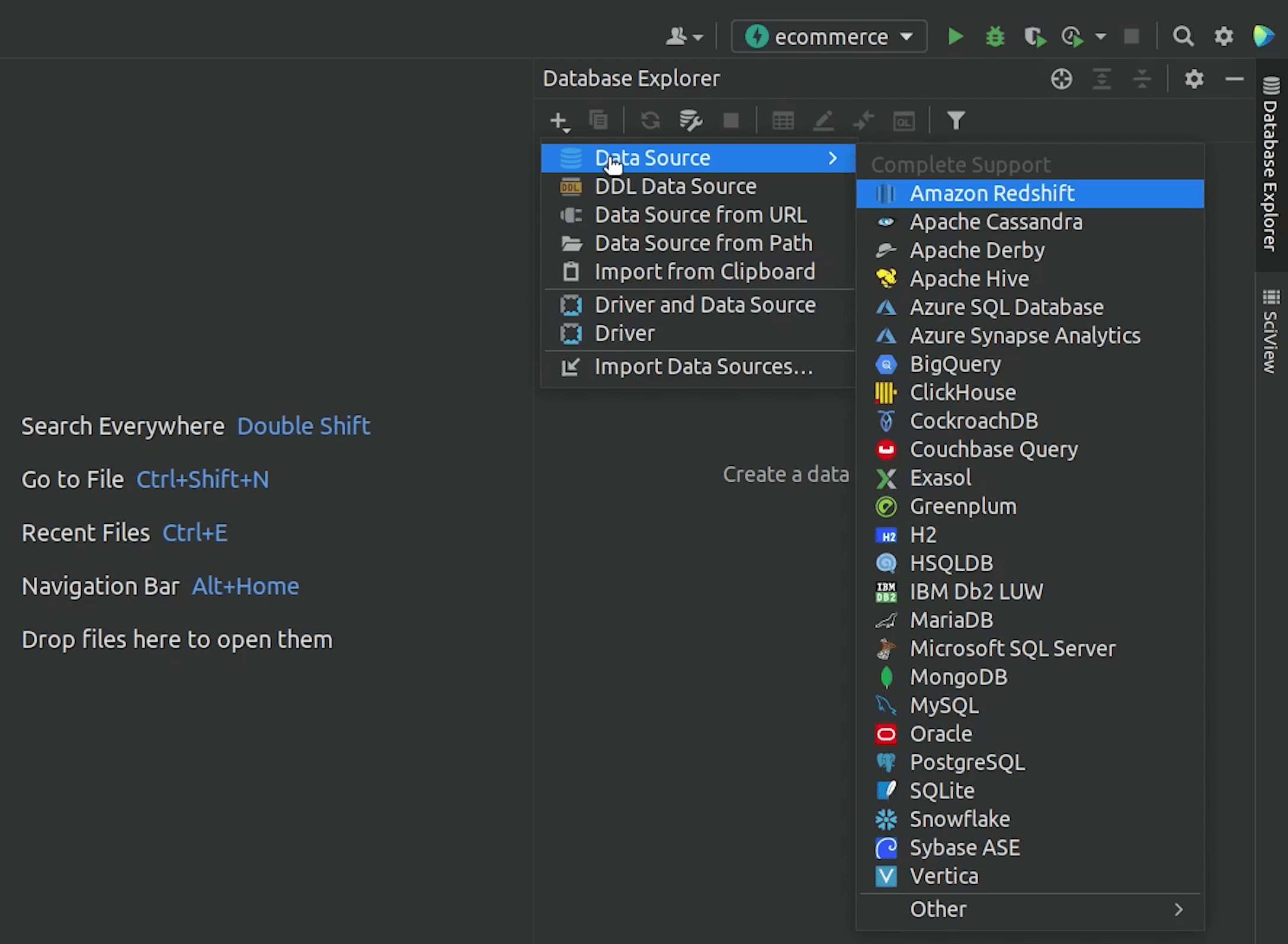Open Search Everywhere magnifier icon

coord(1183,37)
